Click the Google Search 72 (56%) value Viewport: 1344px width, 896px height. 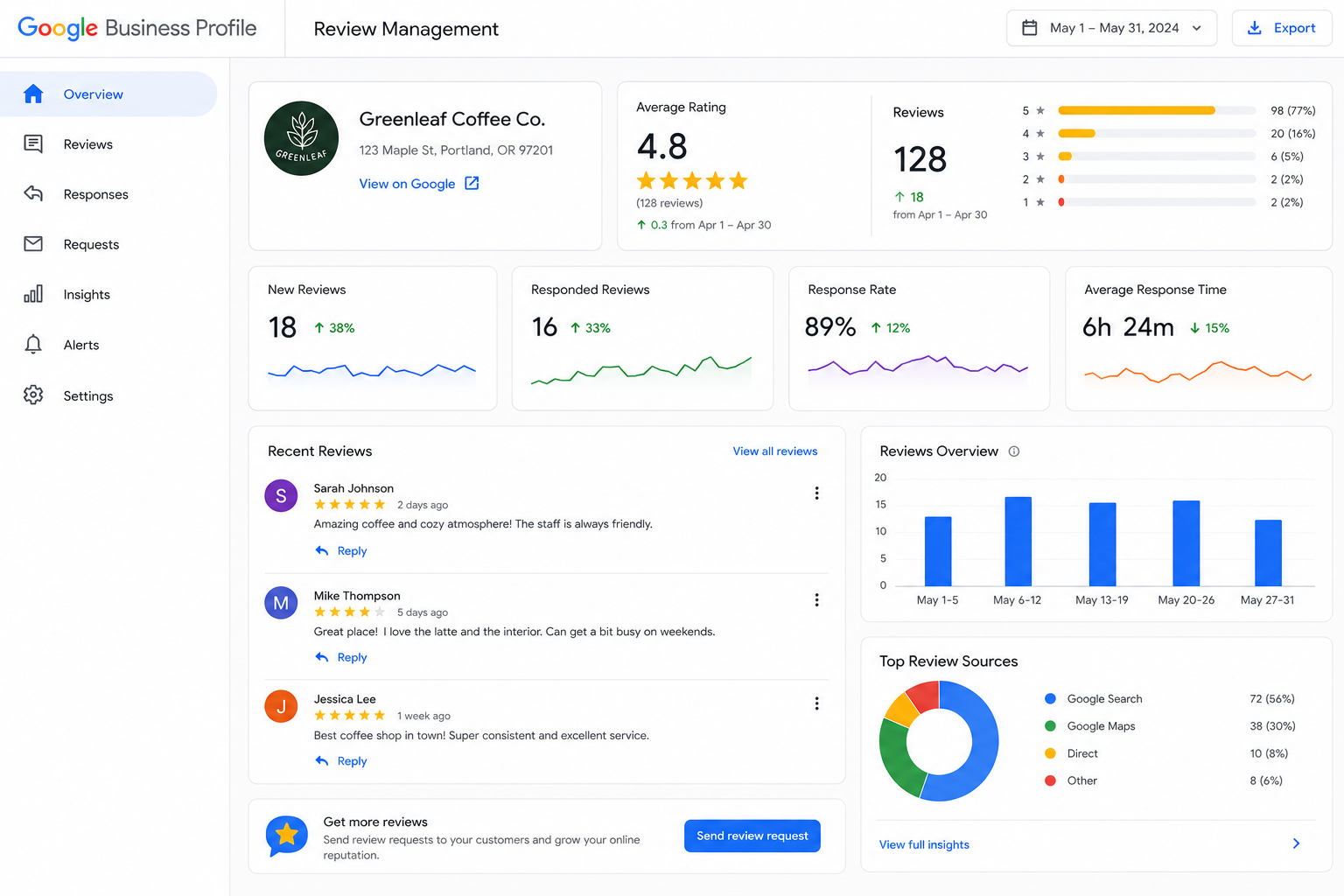[1272, 698]
